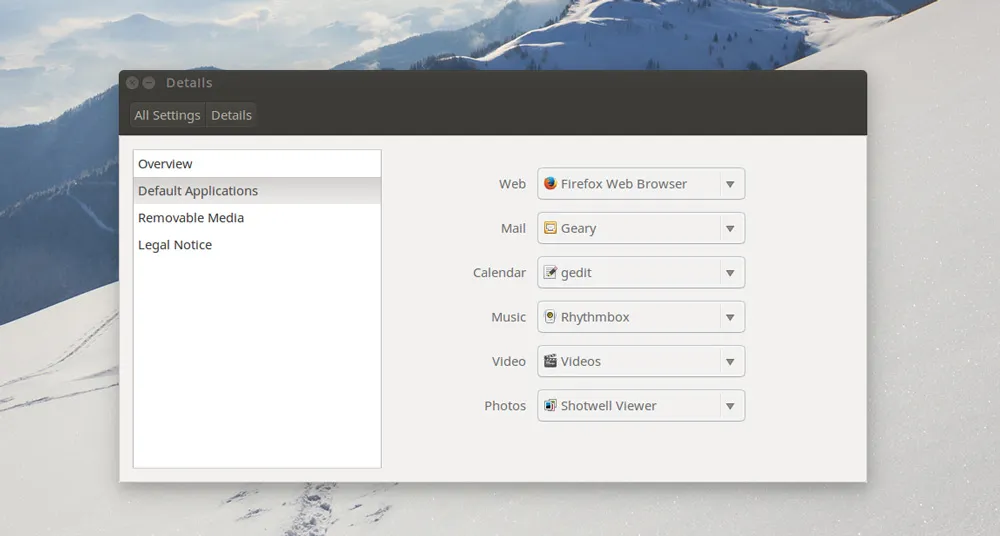This screenshot has width=1000, height=536.
Task: Click the Rhythmbox speaker icon
Action: point(550,317)
